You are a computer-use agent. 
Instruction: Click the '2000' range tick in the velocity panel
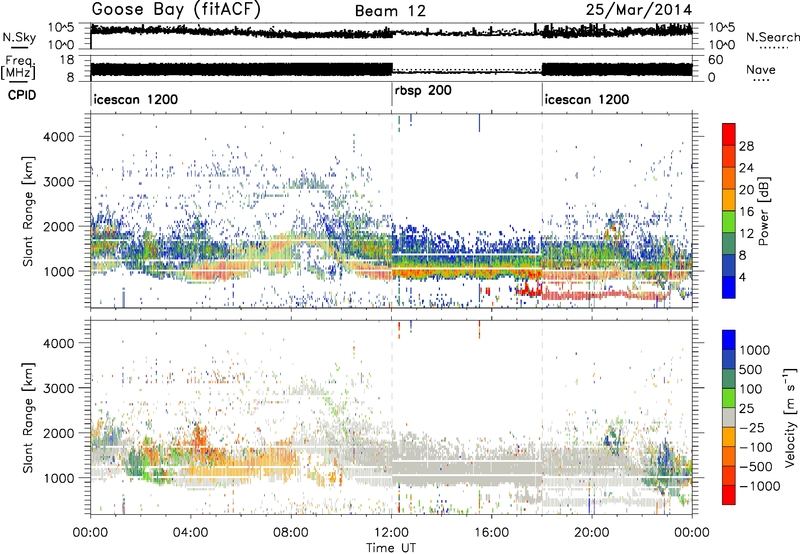(59, 433)
